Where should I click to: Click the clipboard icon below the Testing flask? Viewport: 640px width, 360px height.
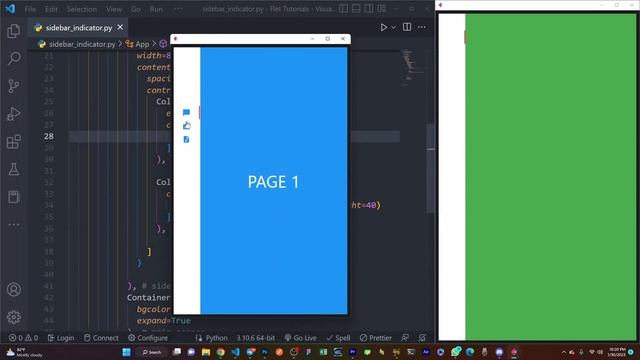pyautogui.click(x=13, y=197)
